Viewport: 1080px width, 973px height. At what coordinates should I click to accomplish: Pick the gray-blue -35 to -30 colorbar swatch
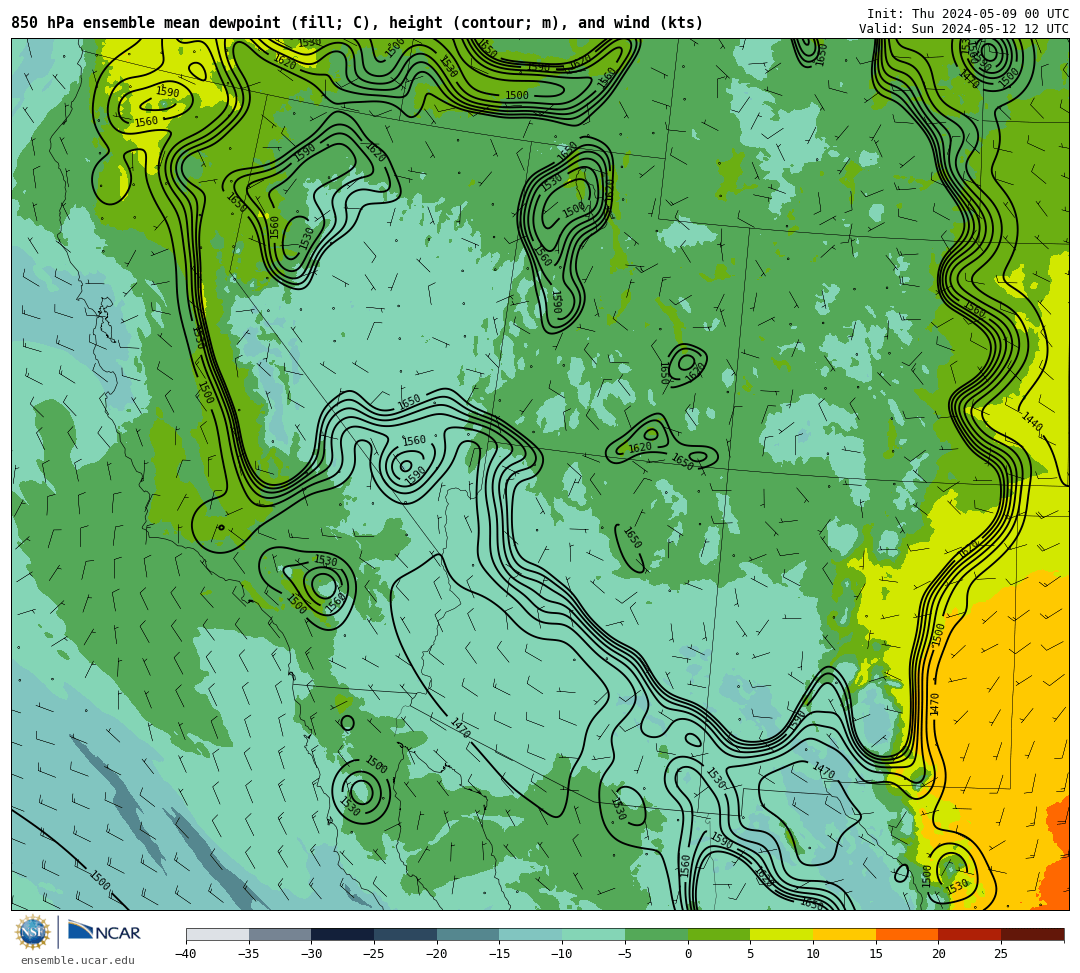[280, 934]
